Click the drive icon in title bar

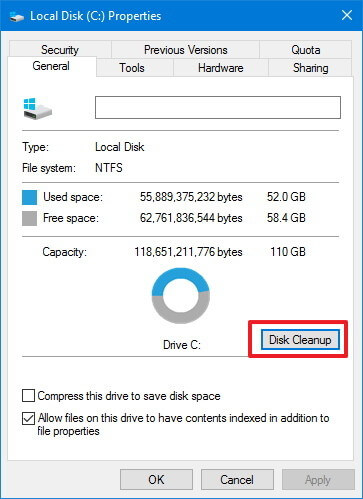coord(17,16)
